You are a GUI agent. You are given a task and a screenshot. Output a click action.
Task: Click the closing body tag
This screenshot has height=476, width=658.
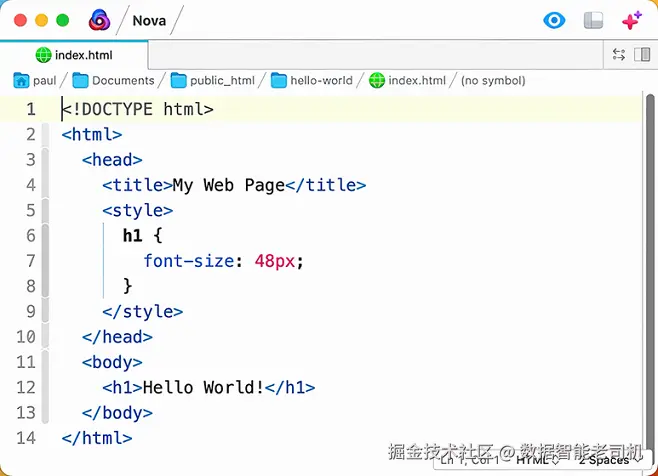point(117,413)
